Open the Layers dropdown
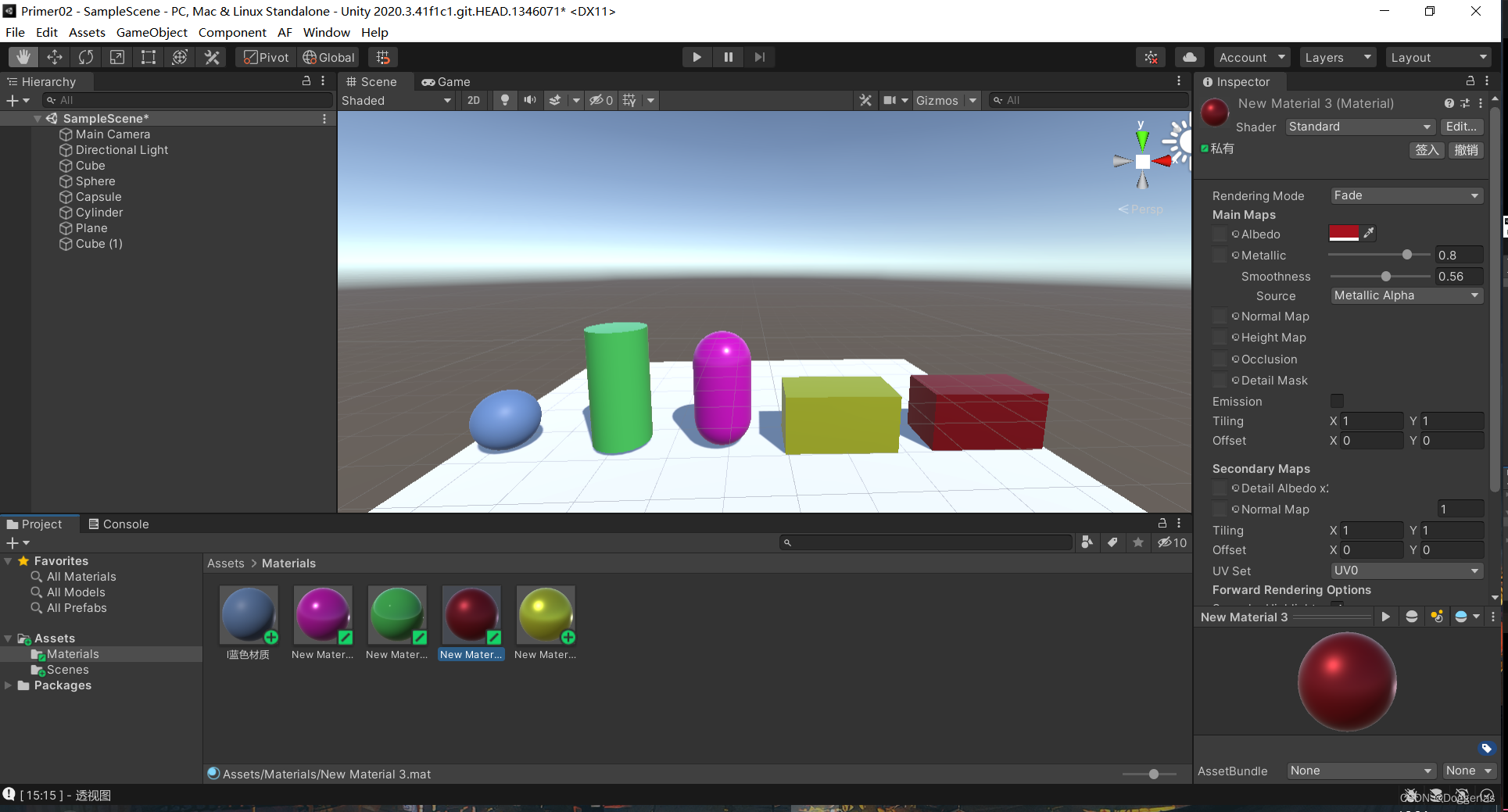The width and height of the screenshot is (1508, 812). [1338, 57]
